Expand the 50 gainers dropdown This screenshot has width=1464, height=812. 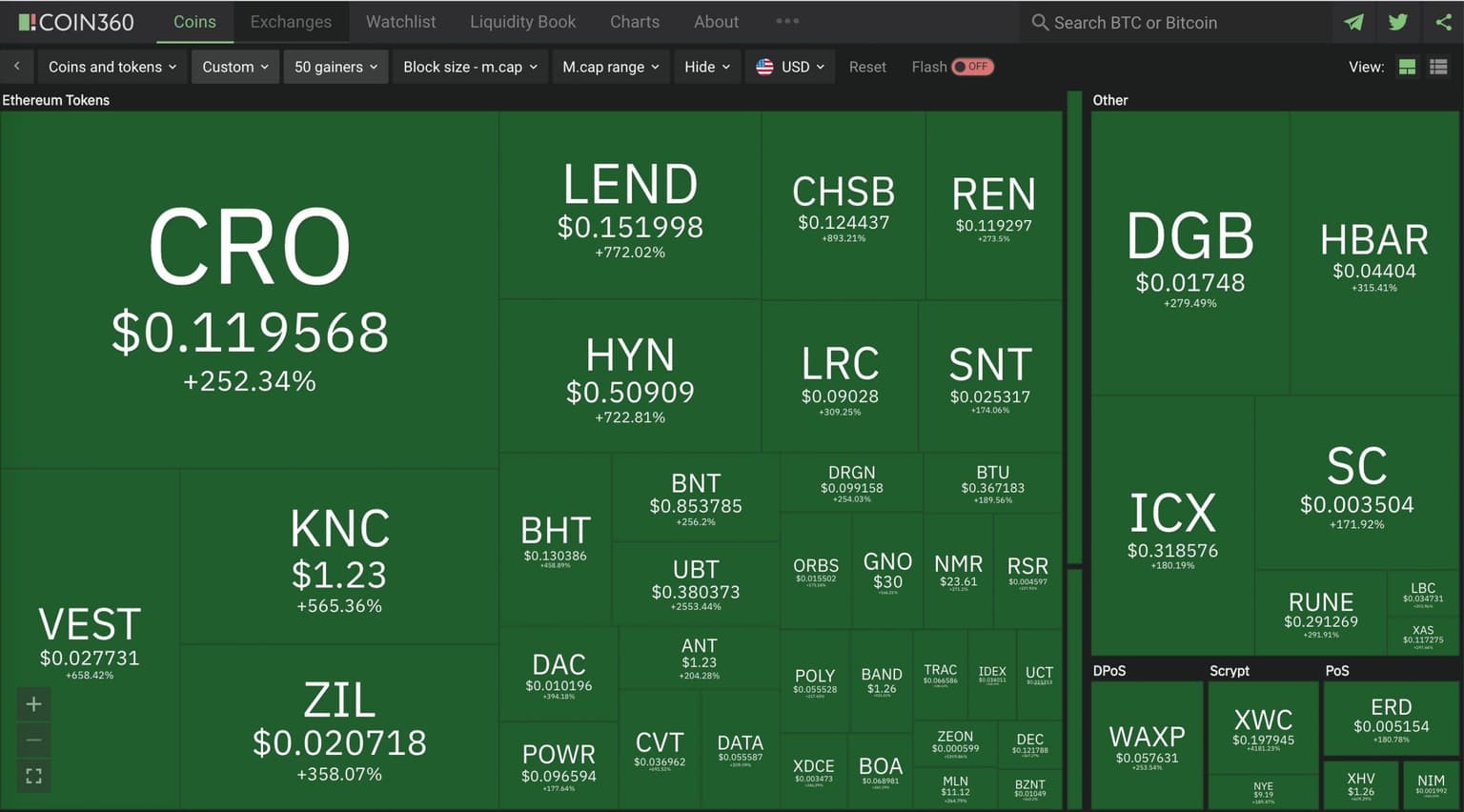click(335, 67)
